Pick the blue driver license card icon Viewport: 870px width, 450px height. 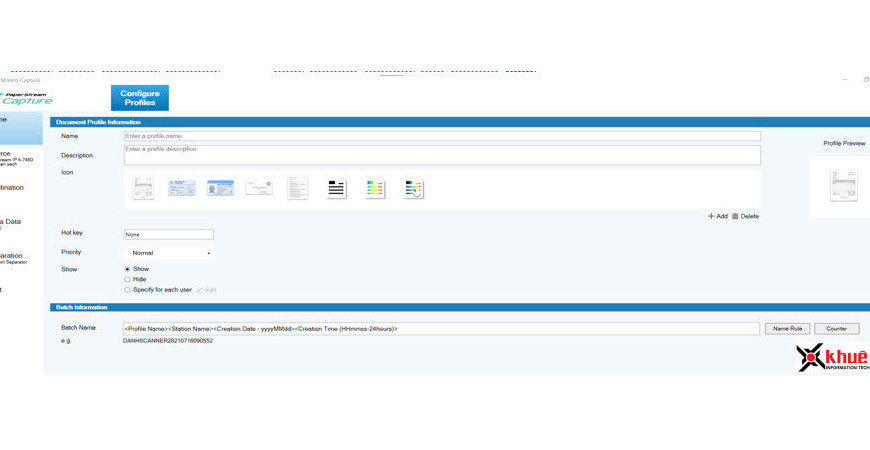pos(220,188)
